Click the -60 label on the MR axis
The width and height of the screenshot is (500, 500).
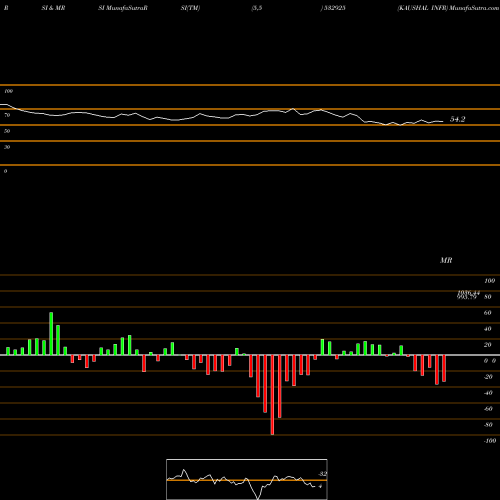488,409
